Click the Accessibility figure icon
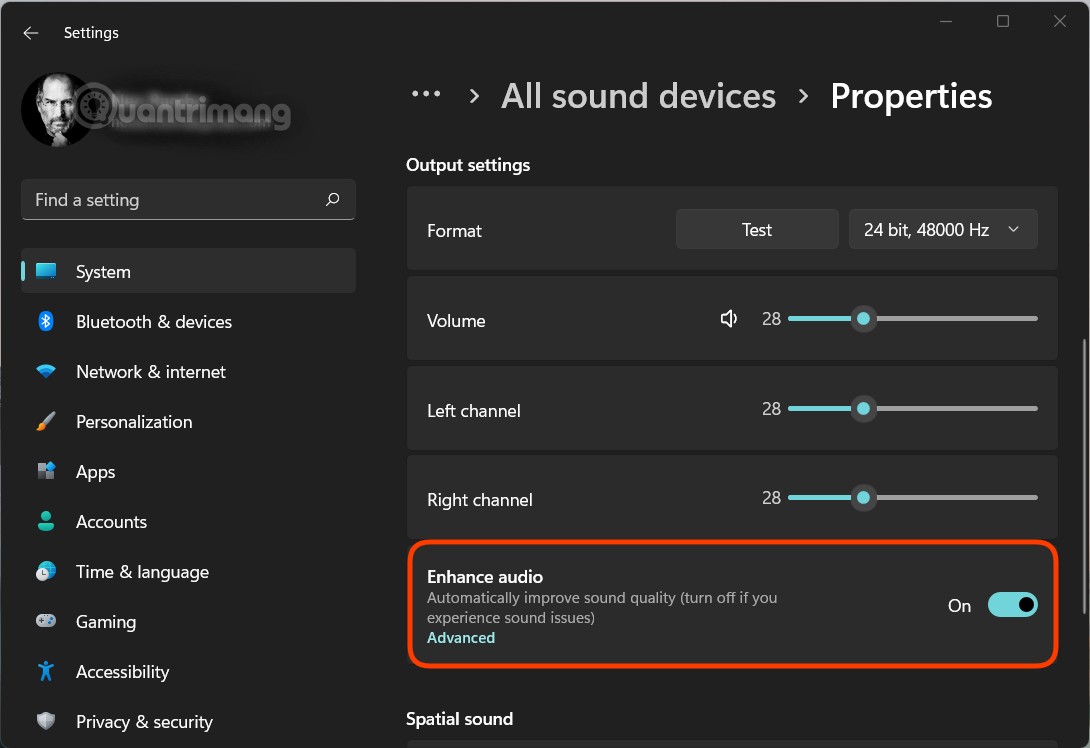 click(46, 671)
